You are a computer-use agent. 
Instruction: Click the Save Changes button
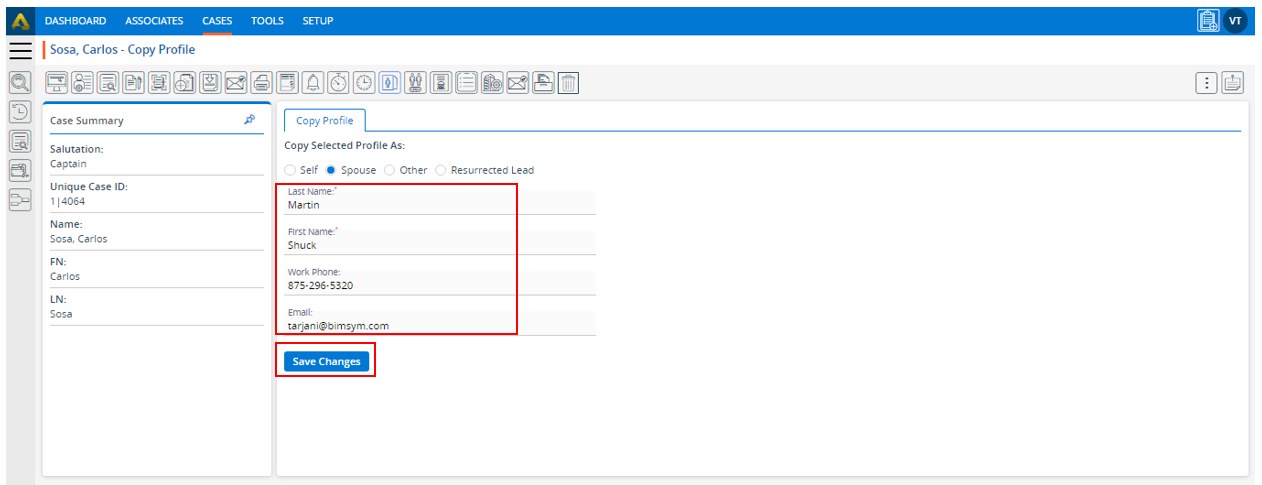[x=326, y=361]
